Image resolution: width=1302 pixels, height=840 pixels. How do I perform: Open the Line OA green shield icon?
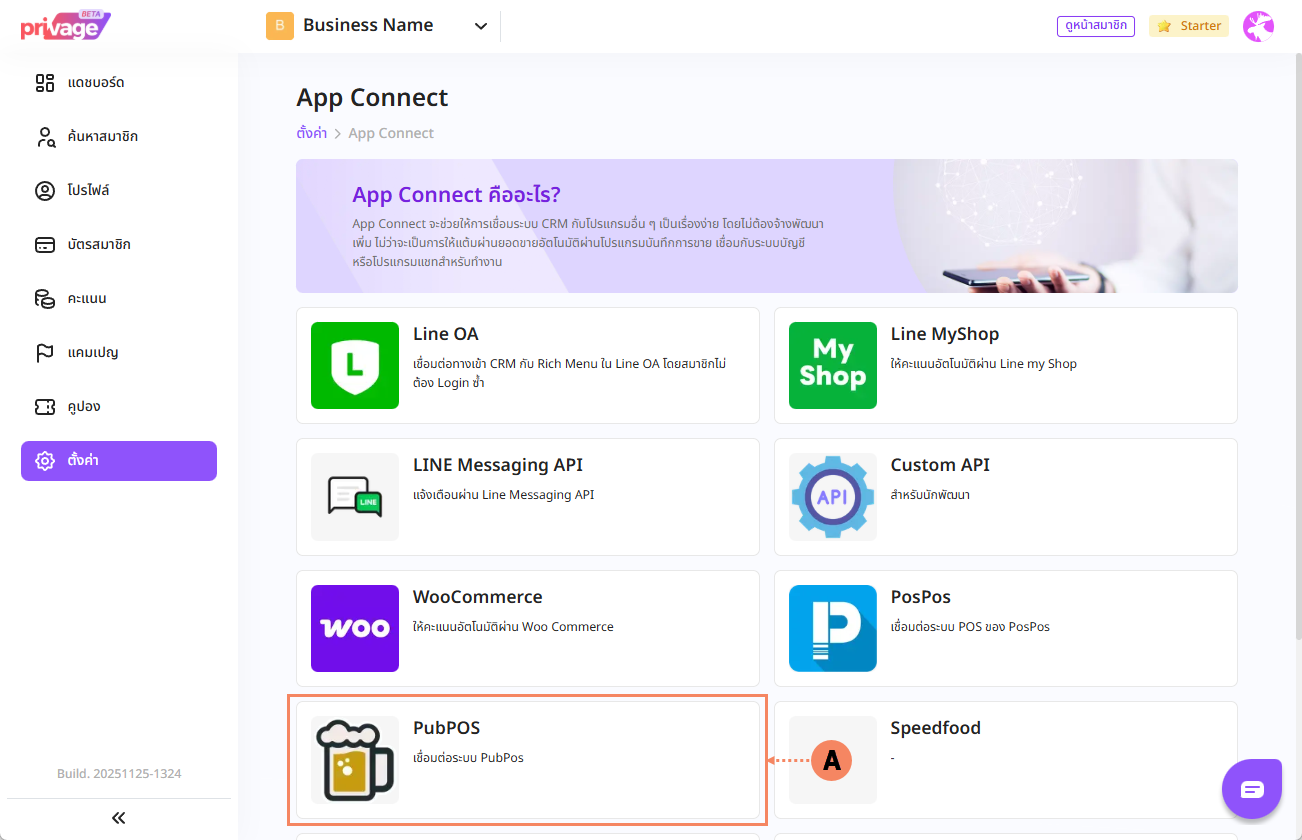354,365
